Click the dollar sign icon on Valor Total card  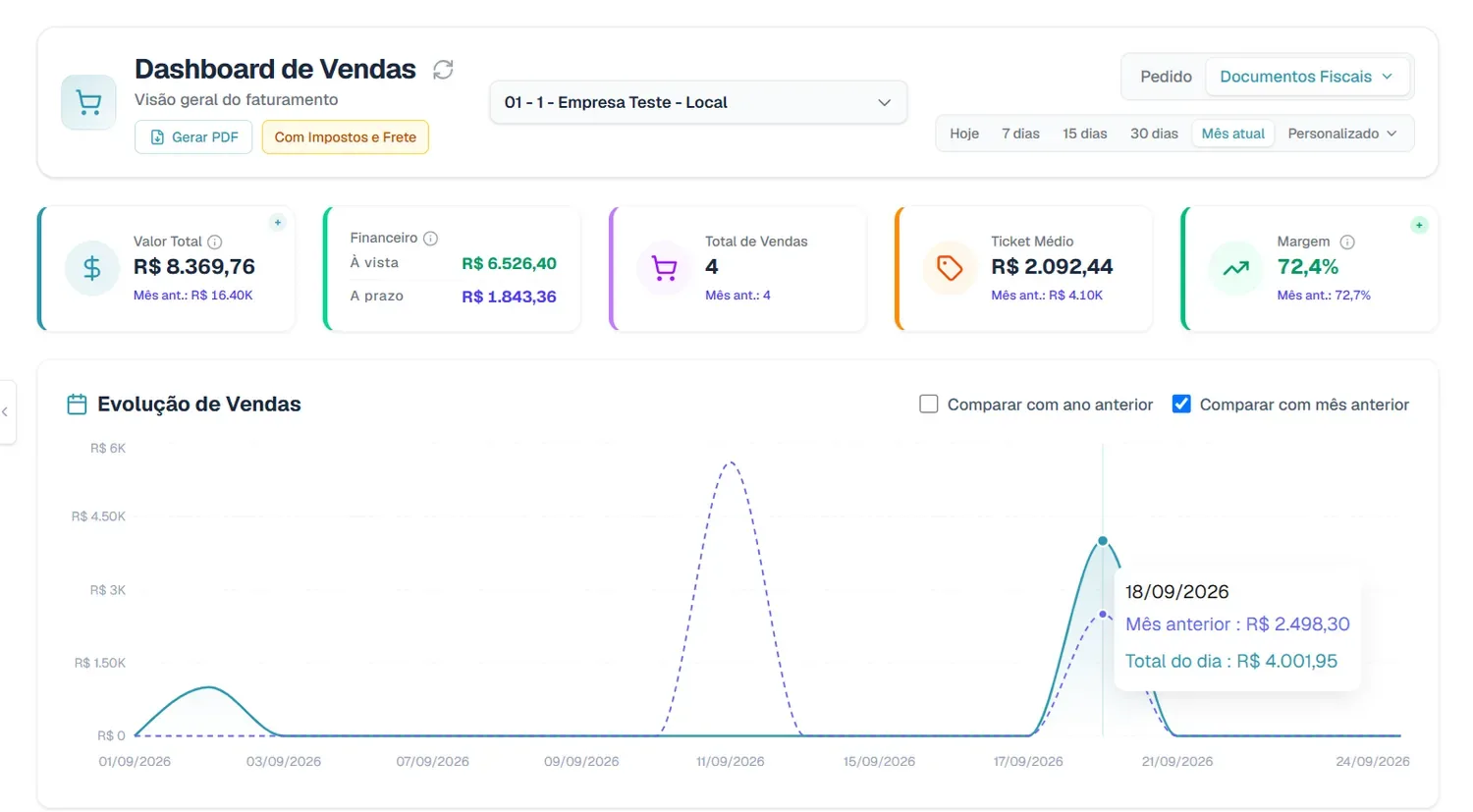click(x=92, y=268)
